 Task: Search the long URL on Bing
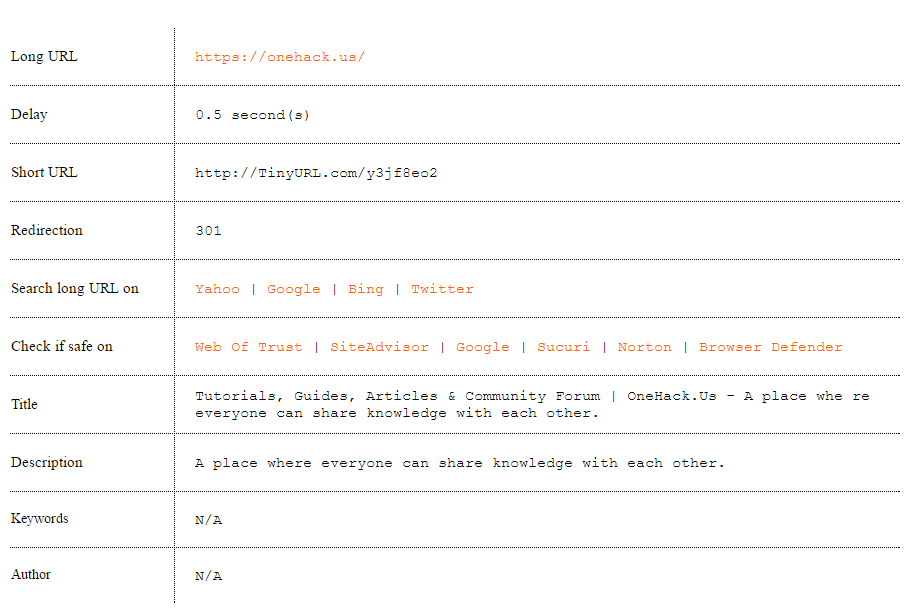(365, 289)
